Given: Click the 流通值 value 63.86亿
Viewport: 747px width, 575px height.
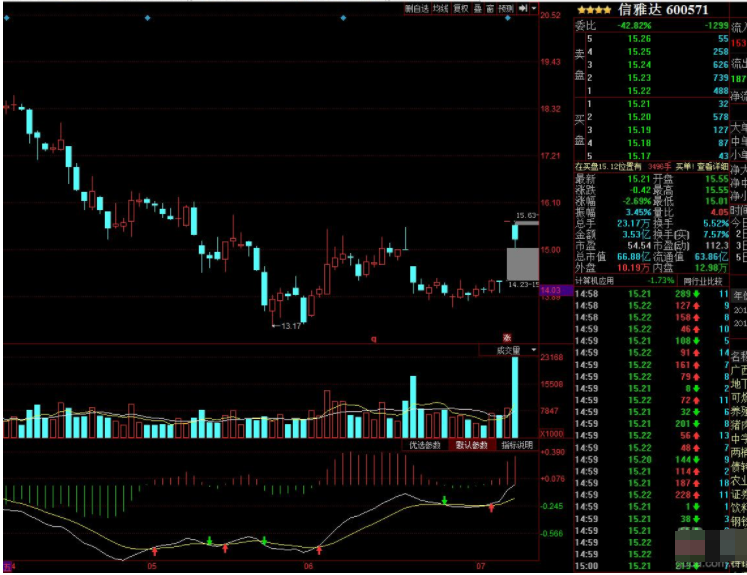Looking at the screenshot, I should point(712,257).
